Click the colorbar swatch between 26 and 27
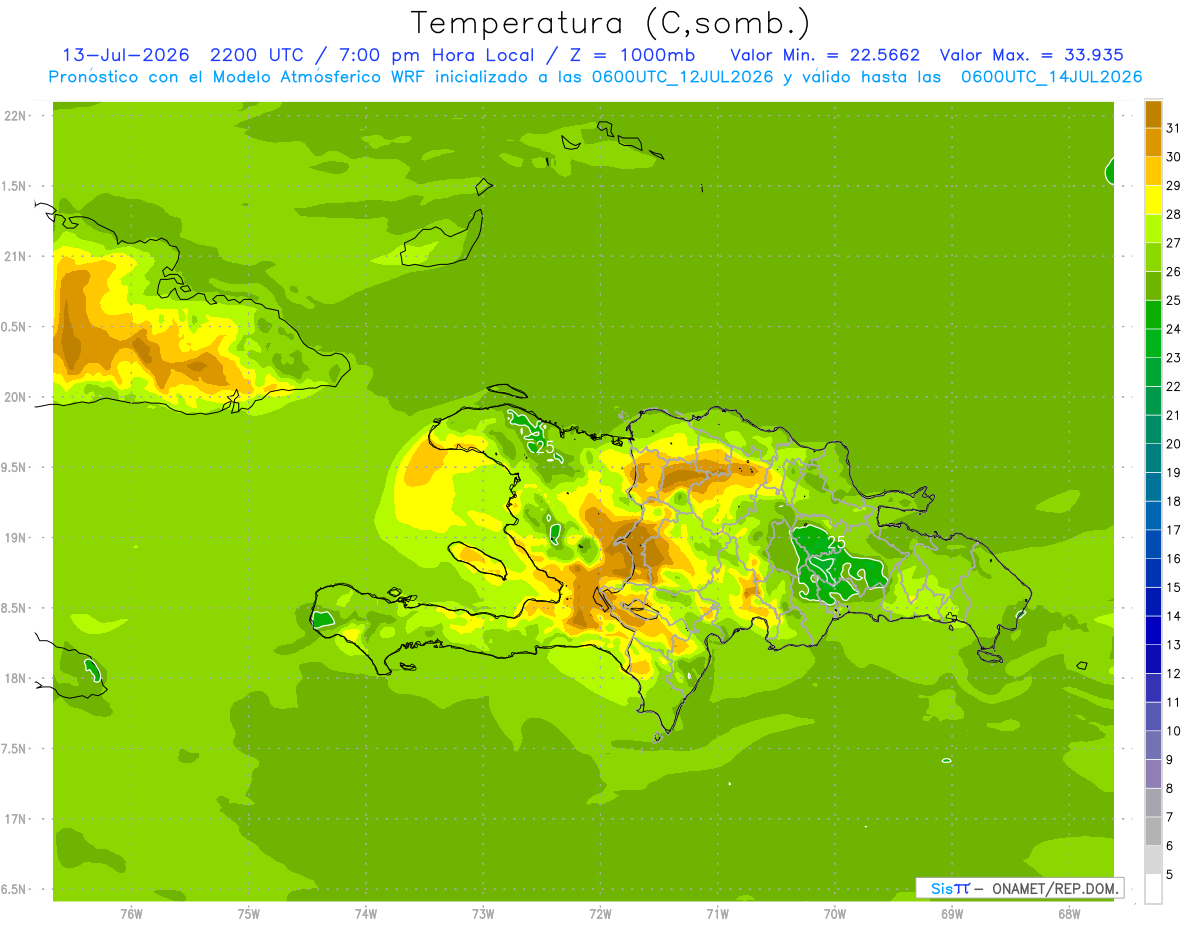The image size is (1200, 927). (x=1153, y=257)
